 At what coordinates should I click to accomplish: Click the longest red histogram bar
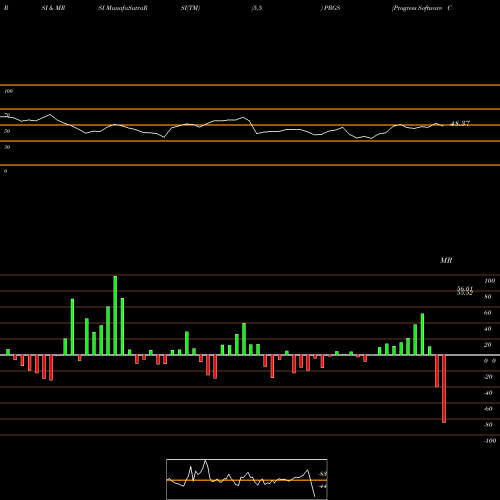pos(444,389)
